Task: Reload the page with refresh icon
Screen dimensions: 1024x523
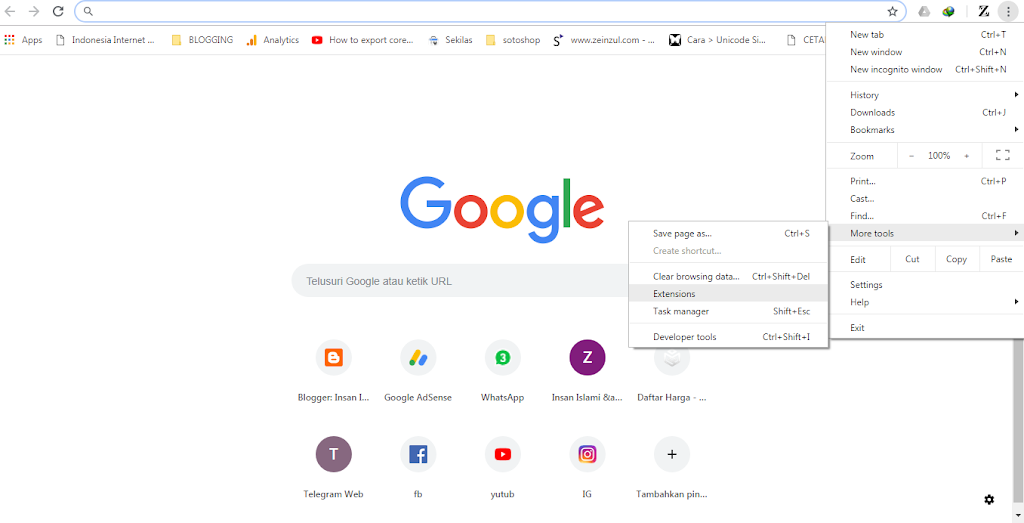Action: [58, 11]
